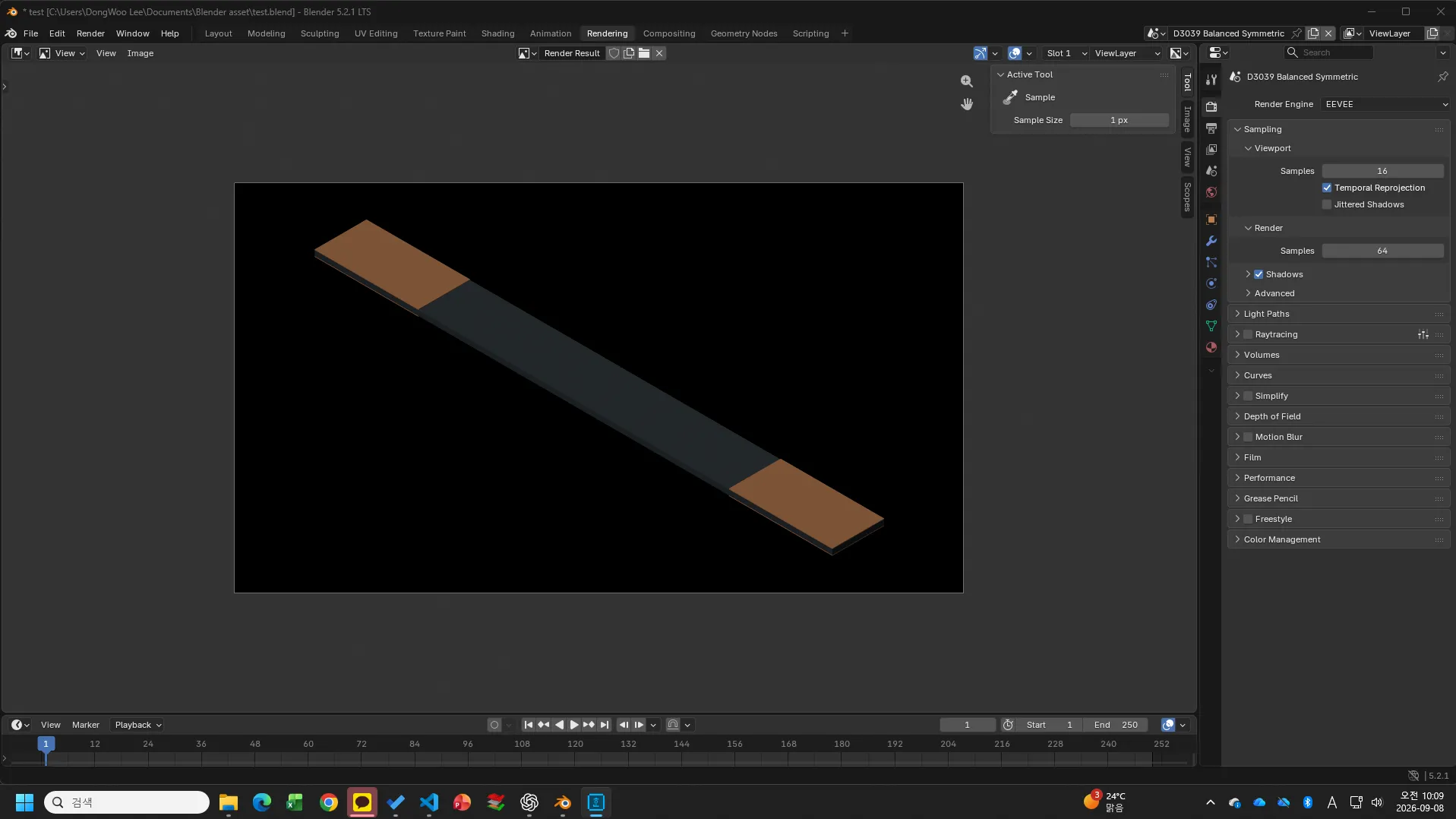1456x819 pixels.
Task: Open the Slot 1 dropdown
Action: [x=1066, y=53]
